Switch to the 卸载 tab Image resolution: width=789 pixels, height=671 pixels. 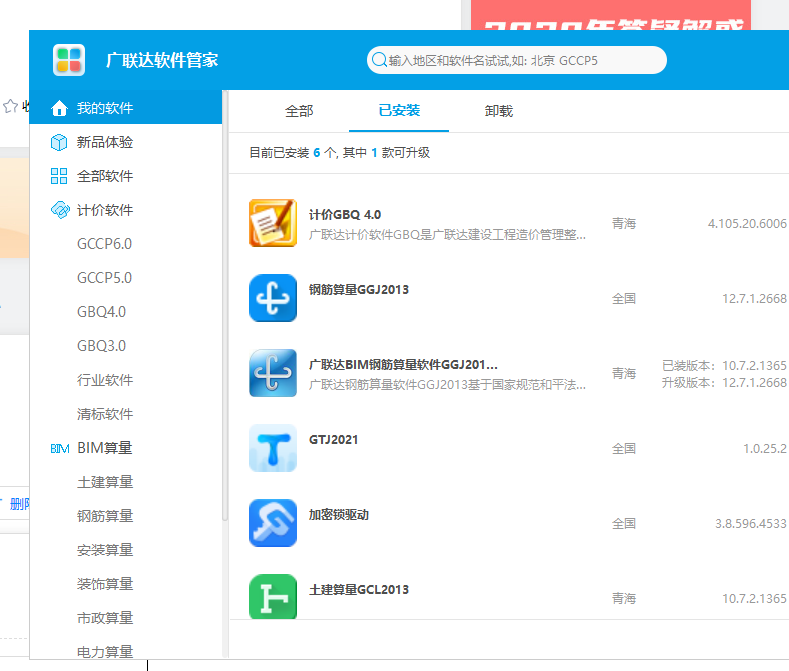point(499,111)
